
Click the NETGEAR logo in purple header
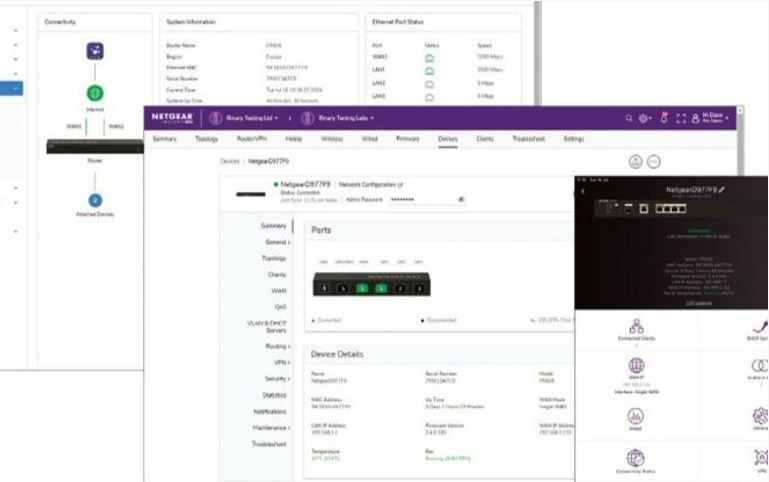point(172,118)
